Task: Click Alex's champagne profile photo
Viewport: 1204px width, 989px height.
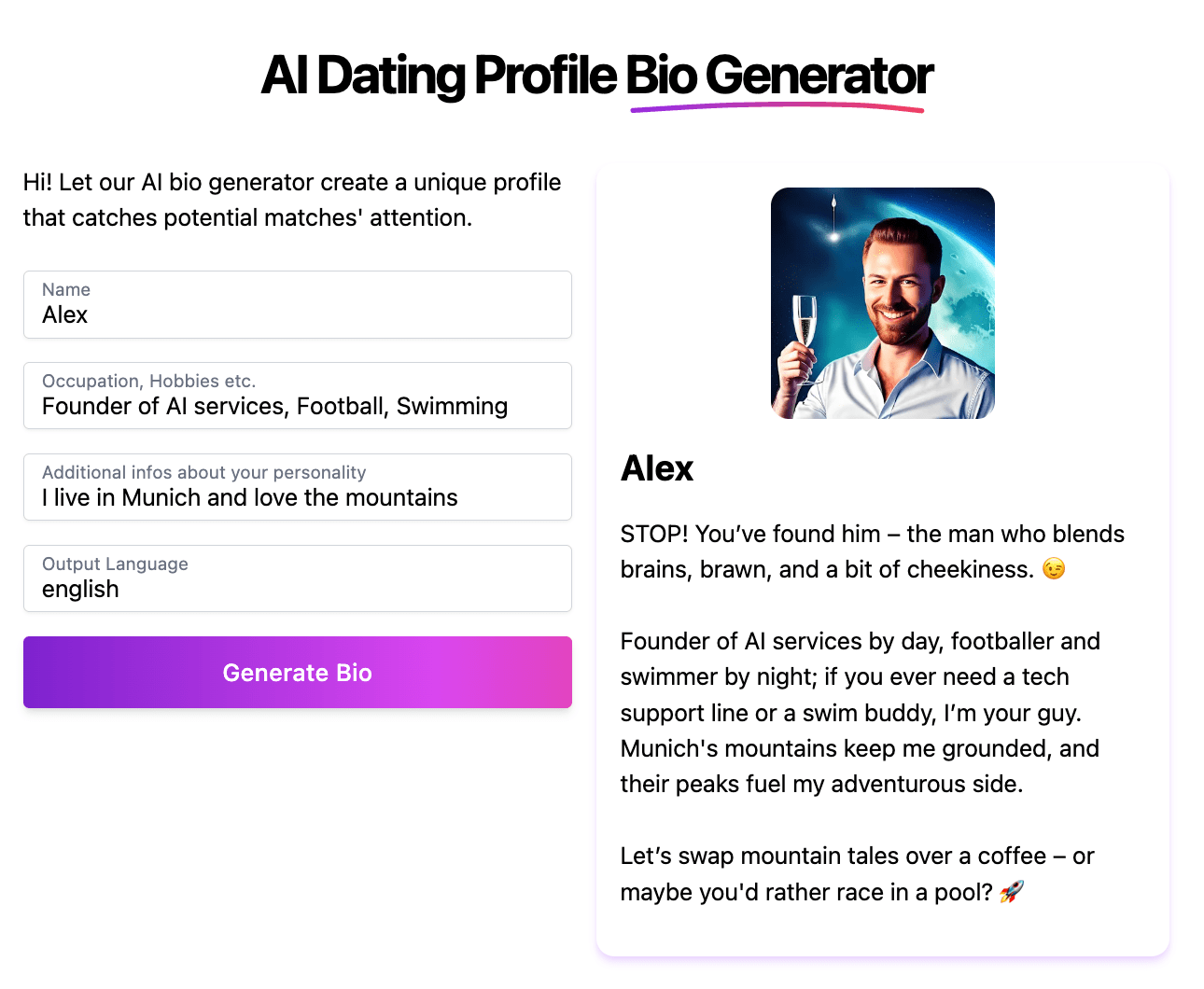Action: coord(882,302)
